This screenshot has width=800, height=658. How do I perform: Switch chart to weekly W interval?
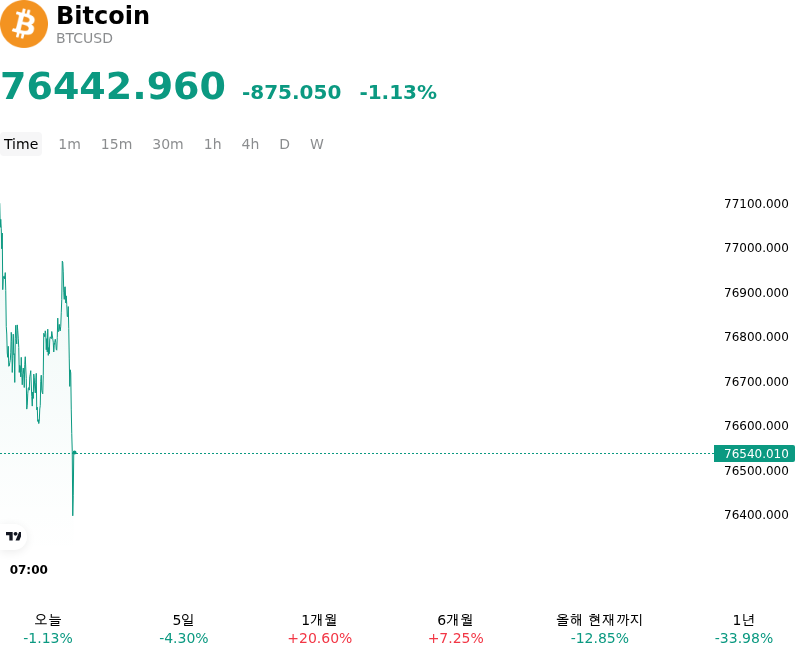(x=316, y=144)
